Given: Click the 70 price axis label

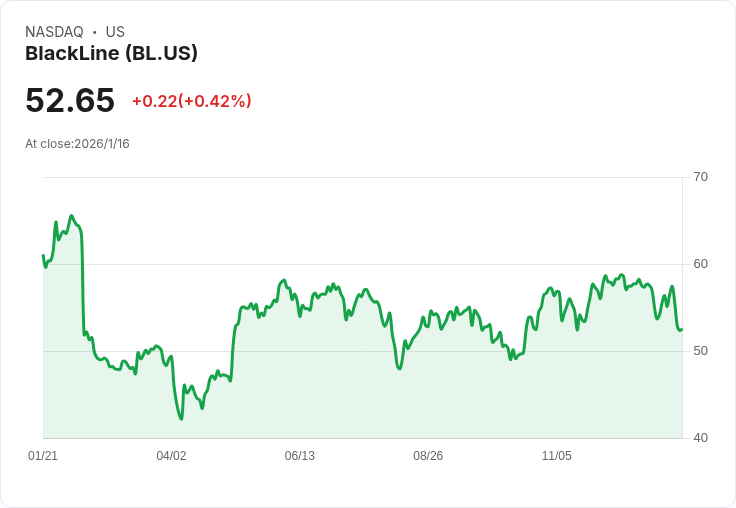Looking at the screenshot, I should tap(700, 177).
